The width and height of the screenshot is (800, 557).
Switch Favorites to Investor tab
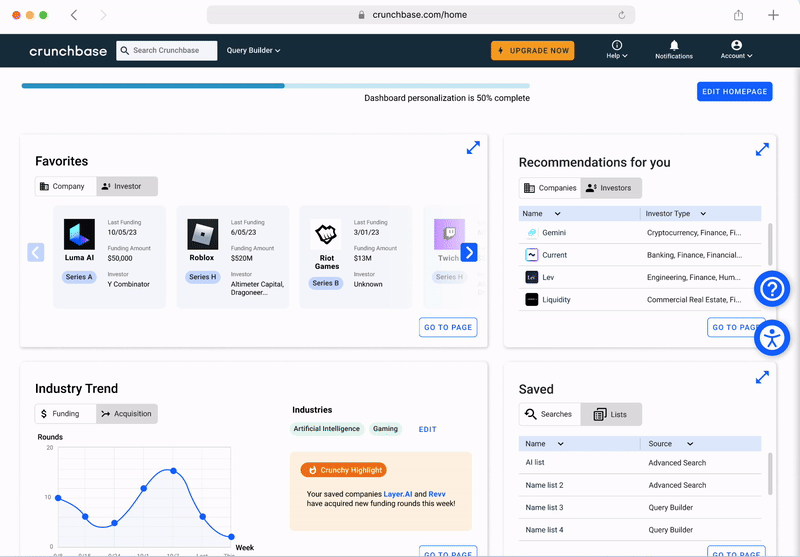coord(127,186)
